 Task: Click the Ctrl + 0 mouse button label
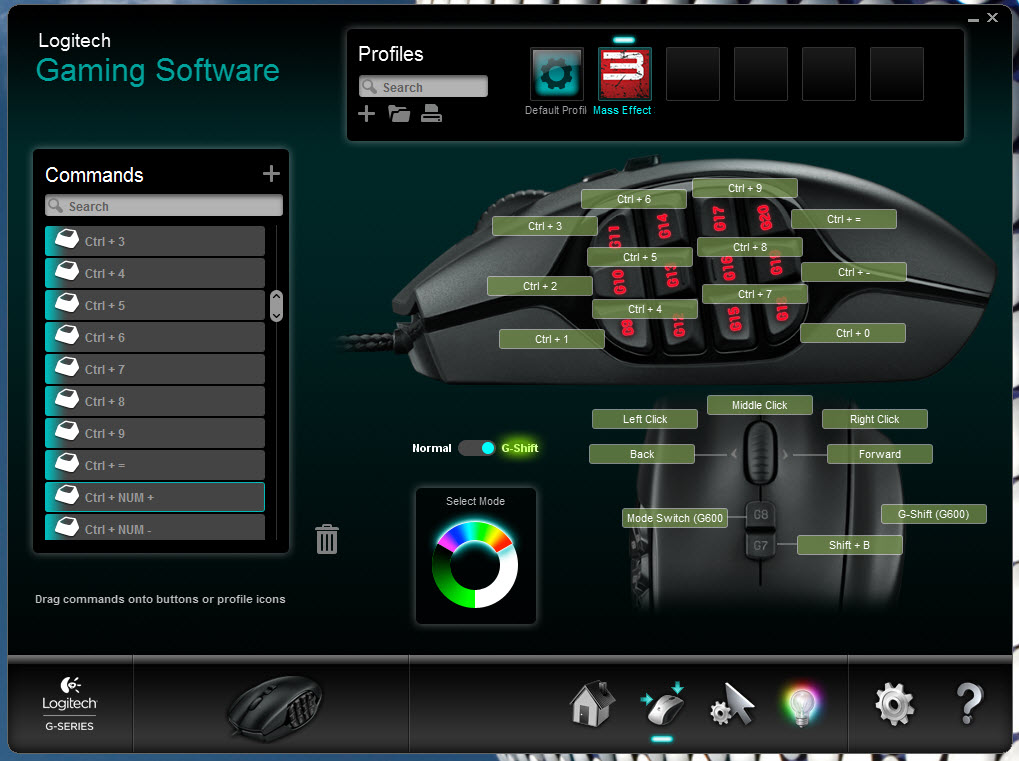[853, 333]
